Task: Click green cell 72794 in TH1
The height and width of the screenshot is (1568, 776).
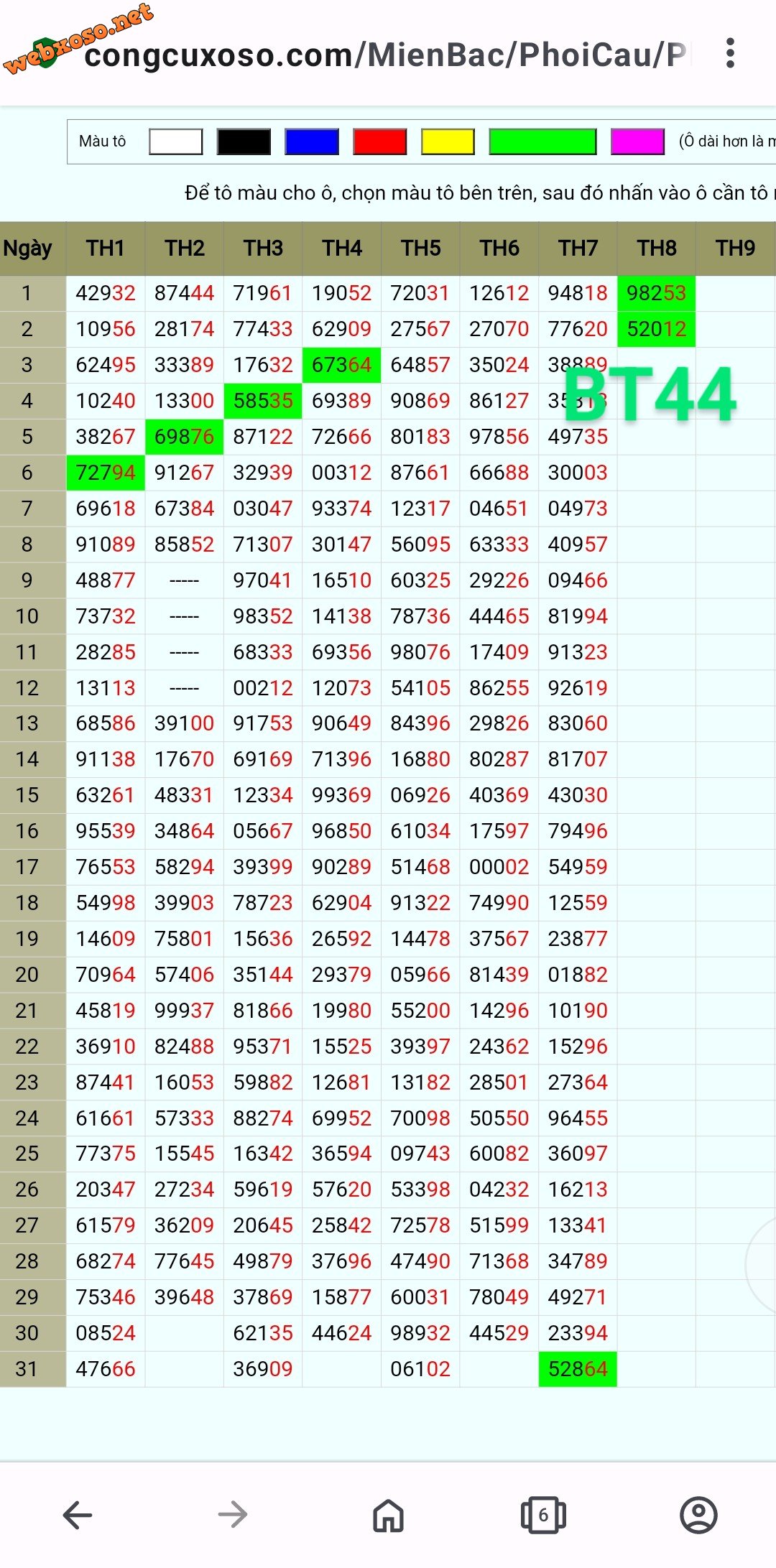Action: coord(106,473)
